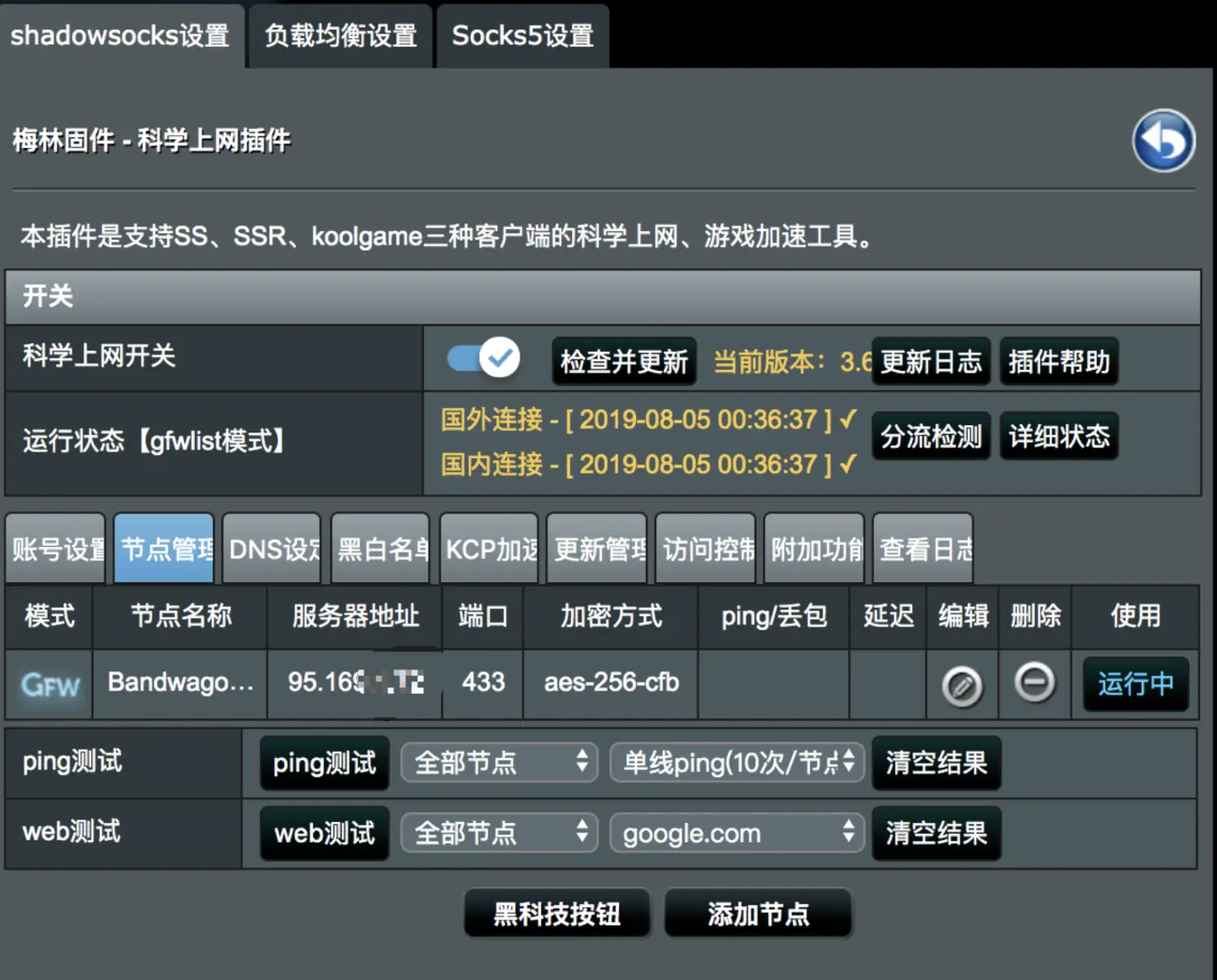
Task: Click the 服务器地址 column header
Action: coord(355,616)
